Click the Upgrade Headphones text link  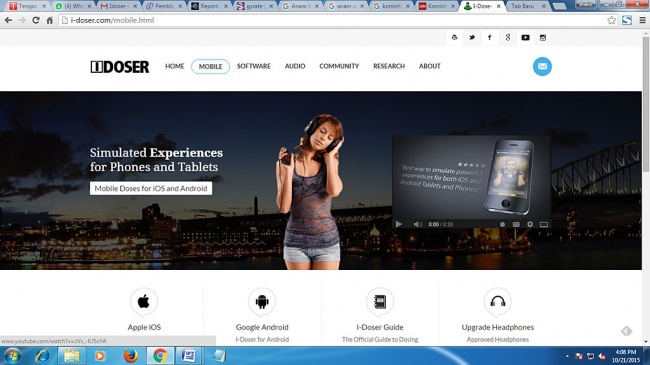point(497,327)
